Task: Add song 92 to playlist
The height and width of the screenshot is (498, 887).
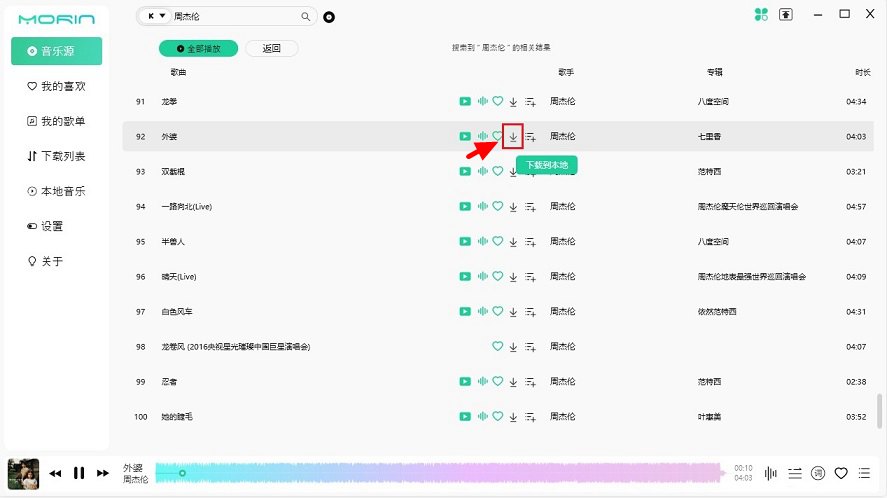Action: [530, 136]
